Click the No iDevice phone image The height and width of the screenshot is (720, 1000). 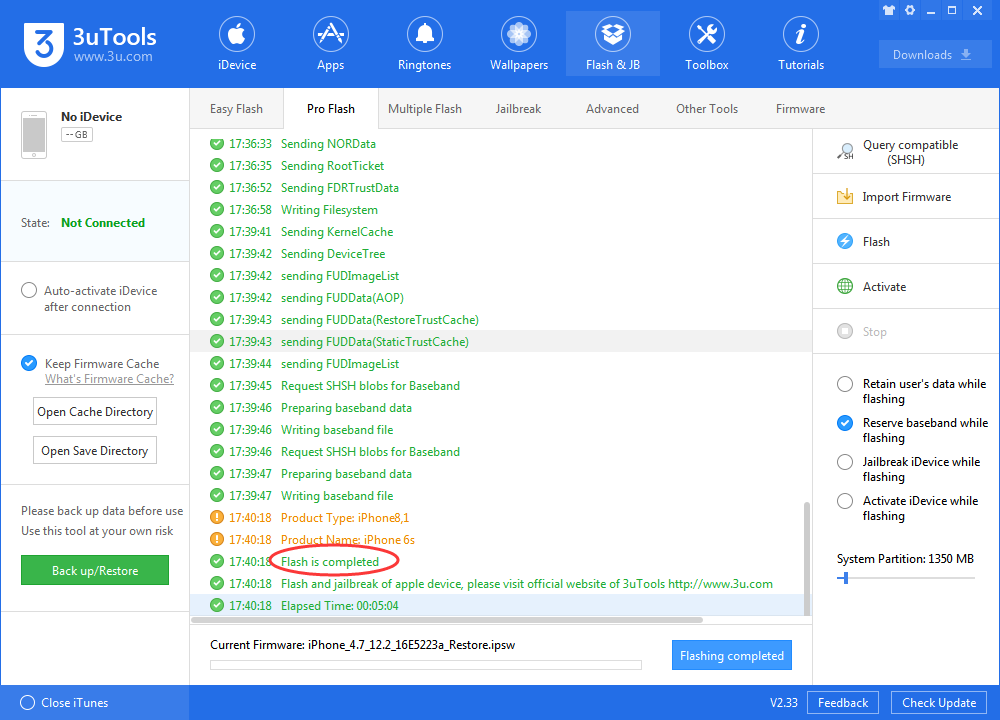34,135
